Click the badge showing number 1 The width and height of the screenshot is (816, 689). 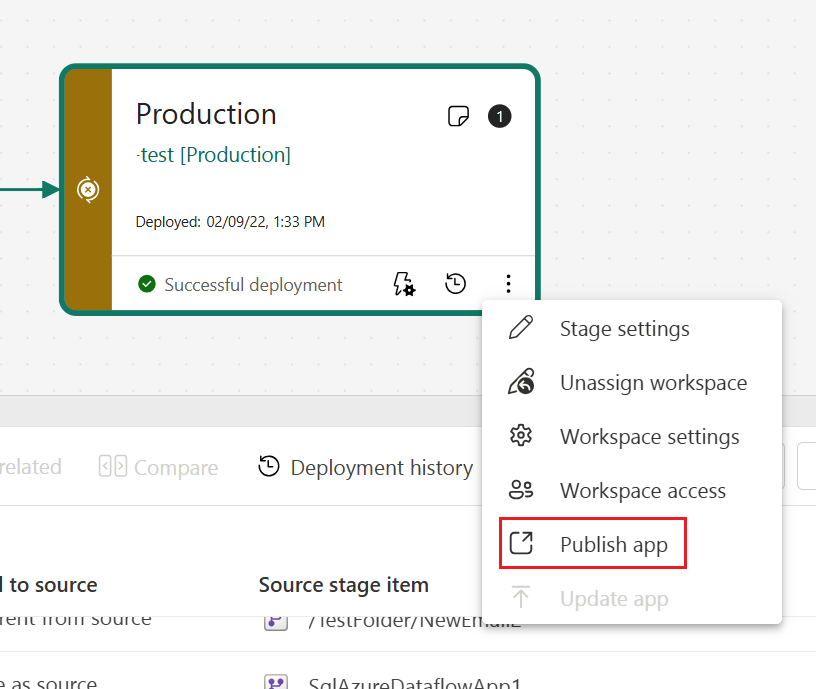coord(499,117)
